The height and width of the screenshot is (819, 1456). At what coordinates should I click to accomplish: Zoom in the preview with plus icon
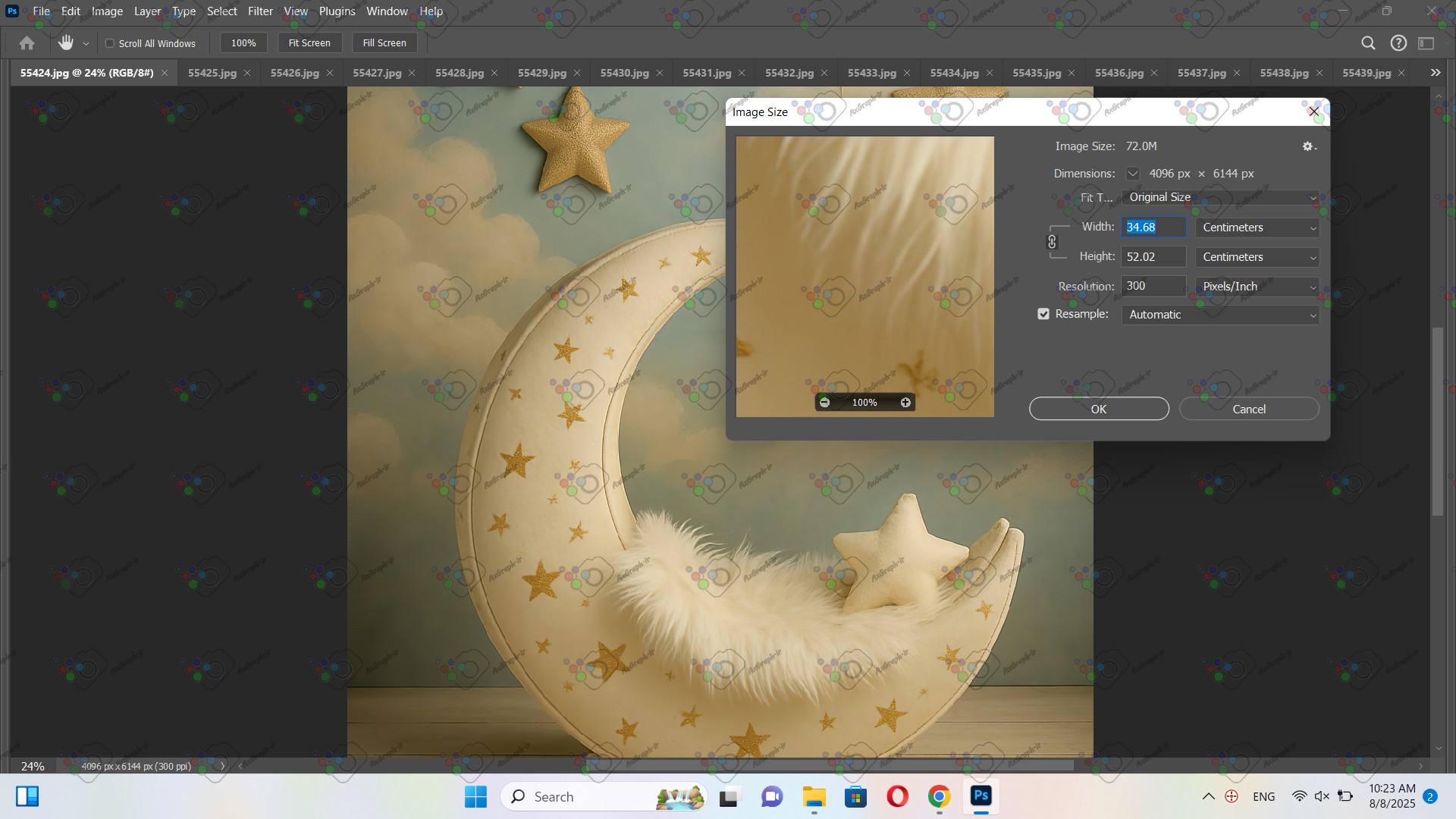pos(905,403)
